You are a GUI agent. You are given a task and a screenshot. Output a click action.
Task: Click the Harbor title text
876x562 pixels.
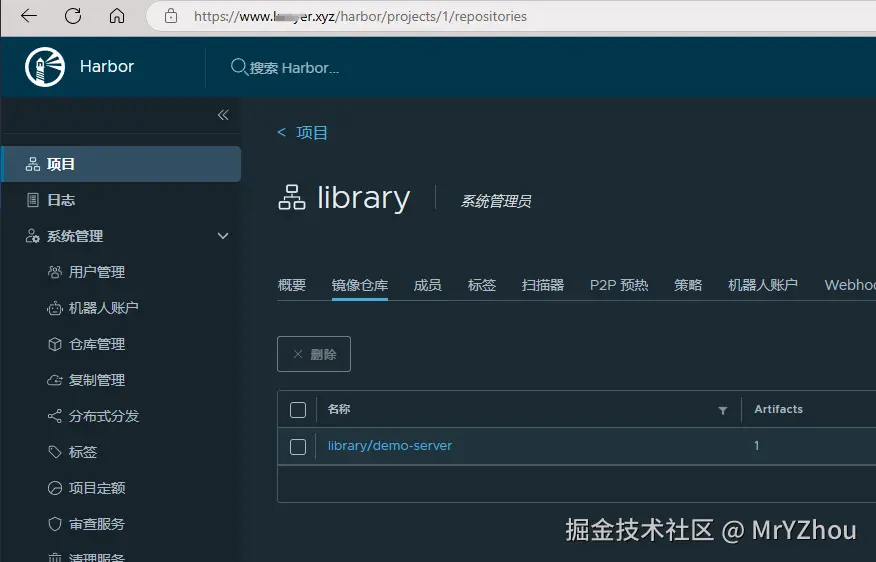[x=107, y=66]
